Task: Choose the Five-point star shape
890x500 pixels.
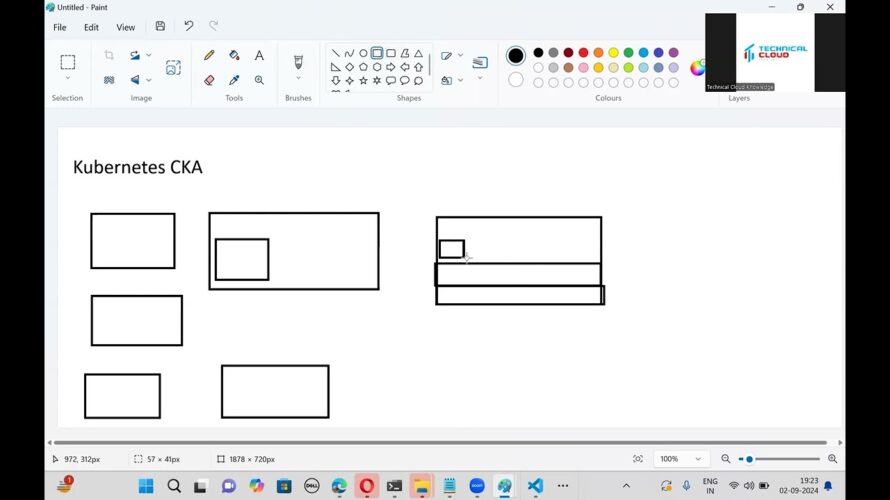Action: pyautogui.click(x=363, y=81)
